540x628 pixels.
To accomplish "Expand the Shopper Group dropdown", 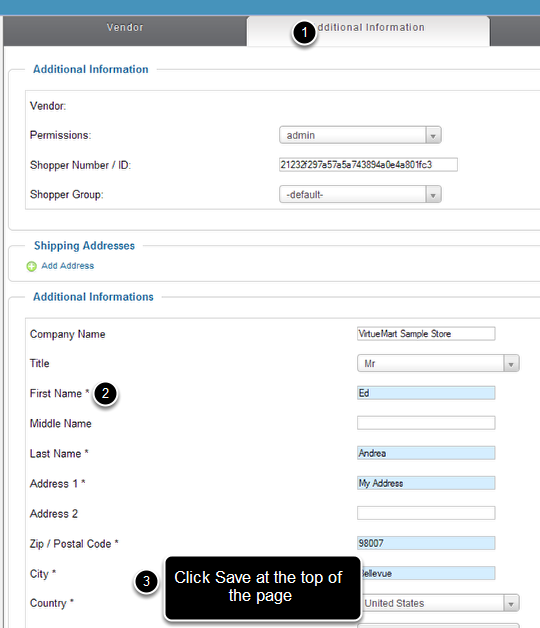I will point(360,195).
